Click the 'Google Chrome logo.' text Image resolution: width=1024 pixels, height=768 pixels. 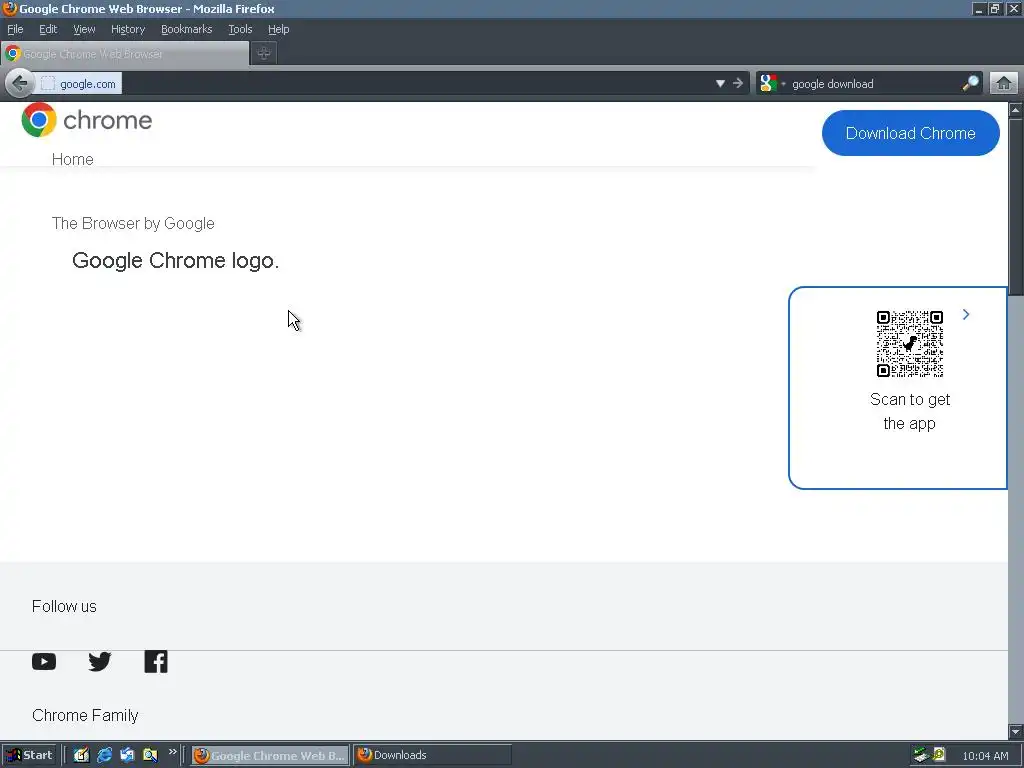coord(175,261)
